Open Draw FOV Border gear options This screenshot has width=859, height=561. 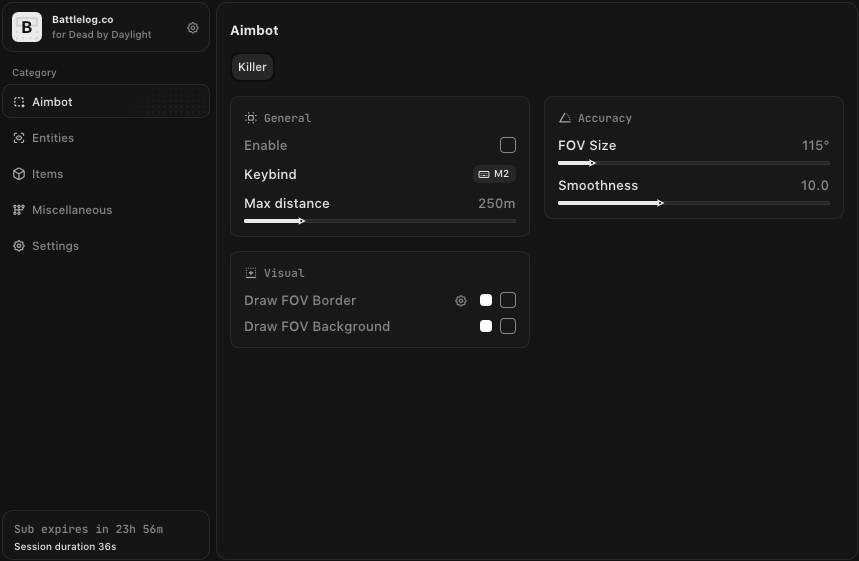click(x=461, y=301)
